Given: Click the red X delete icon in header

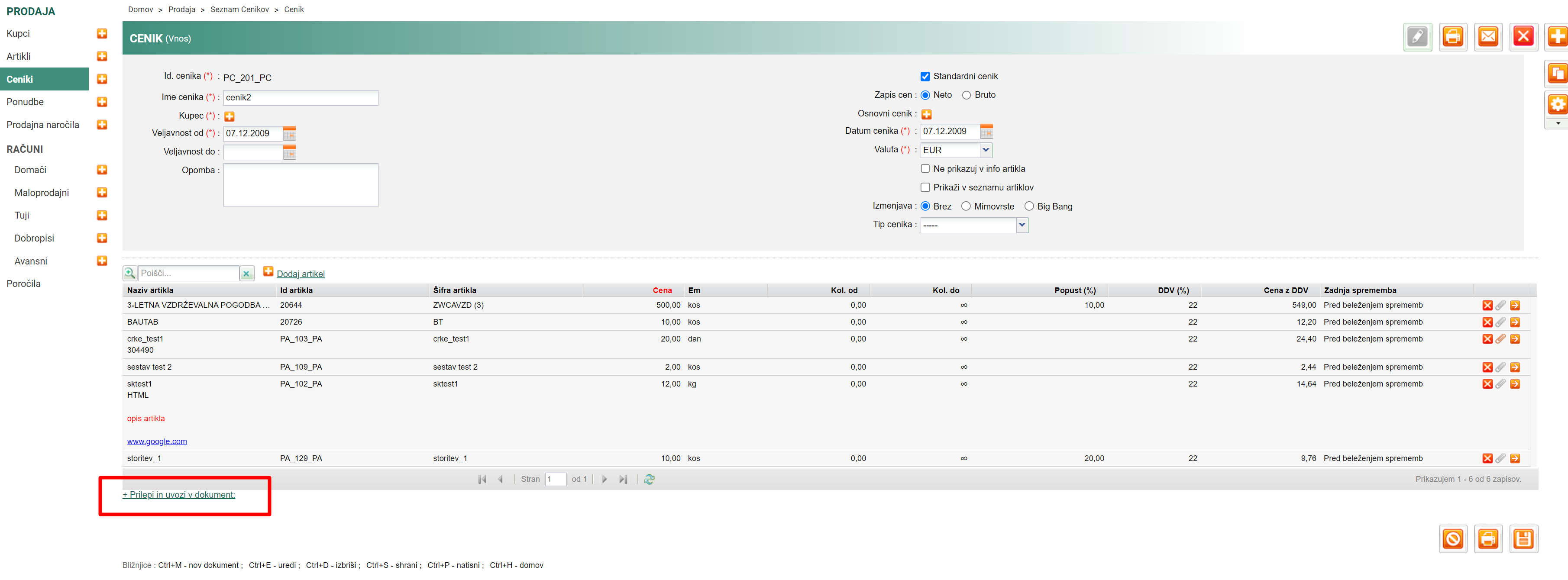Looking at the screenshot, I should pyautogui.click(x=1523, y=37).
